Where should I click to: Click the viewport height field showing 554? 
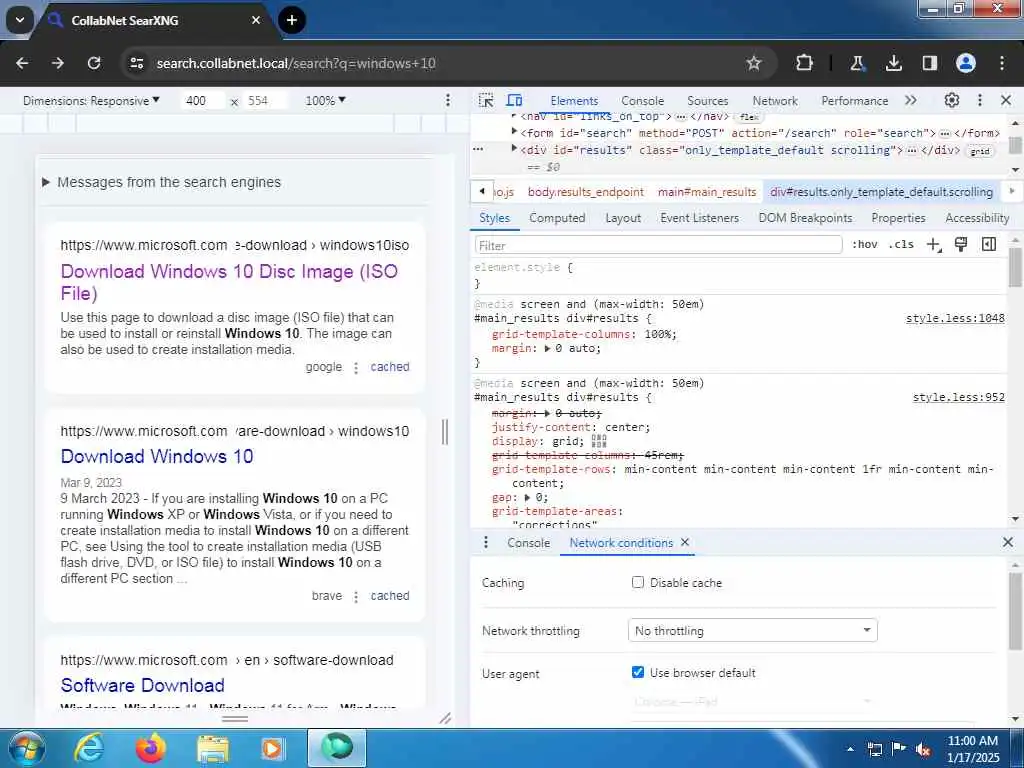coord(264,101)
